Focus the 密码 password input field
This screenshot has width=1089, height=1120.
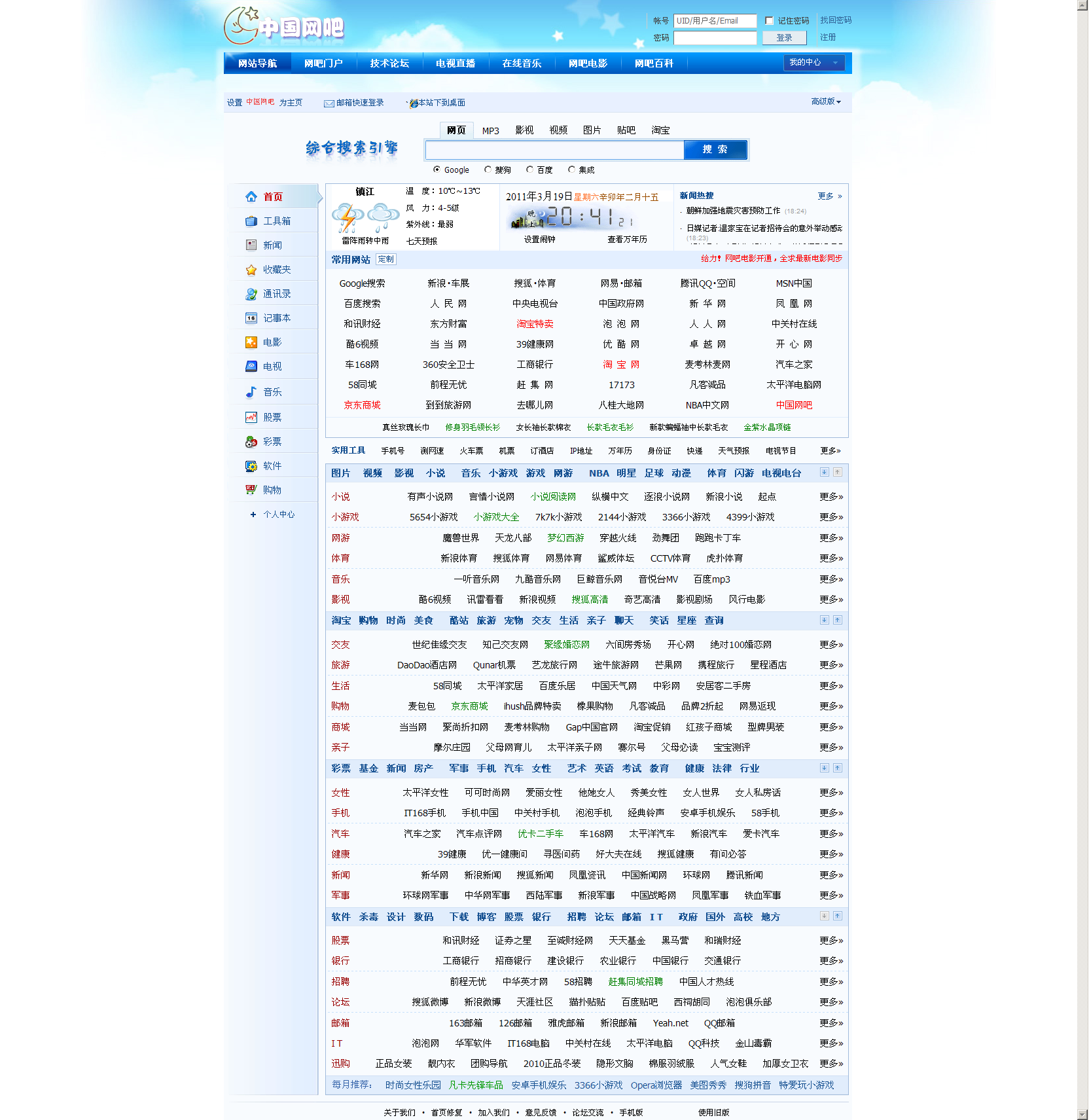pyautogui.click(x=715, y=38)
